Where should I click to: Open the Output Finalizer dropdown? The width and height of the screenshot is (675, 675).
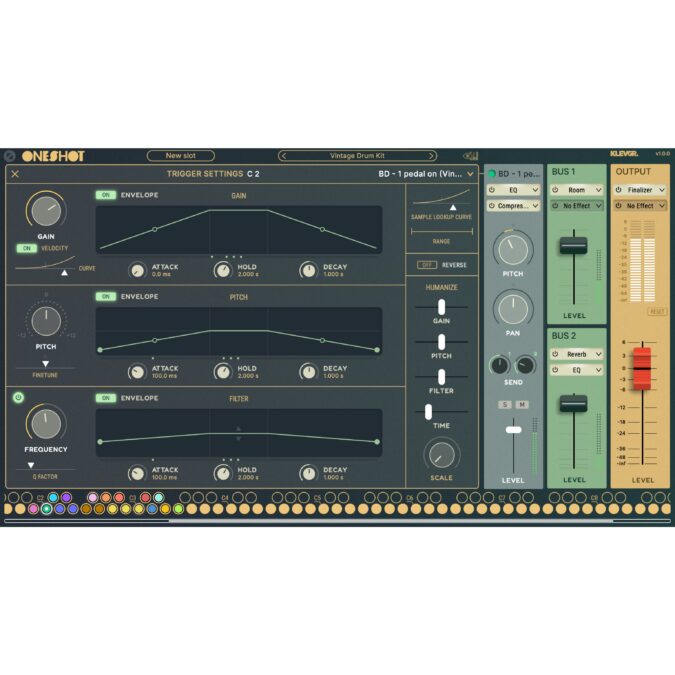click(x=662, y=190)
